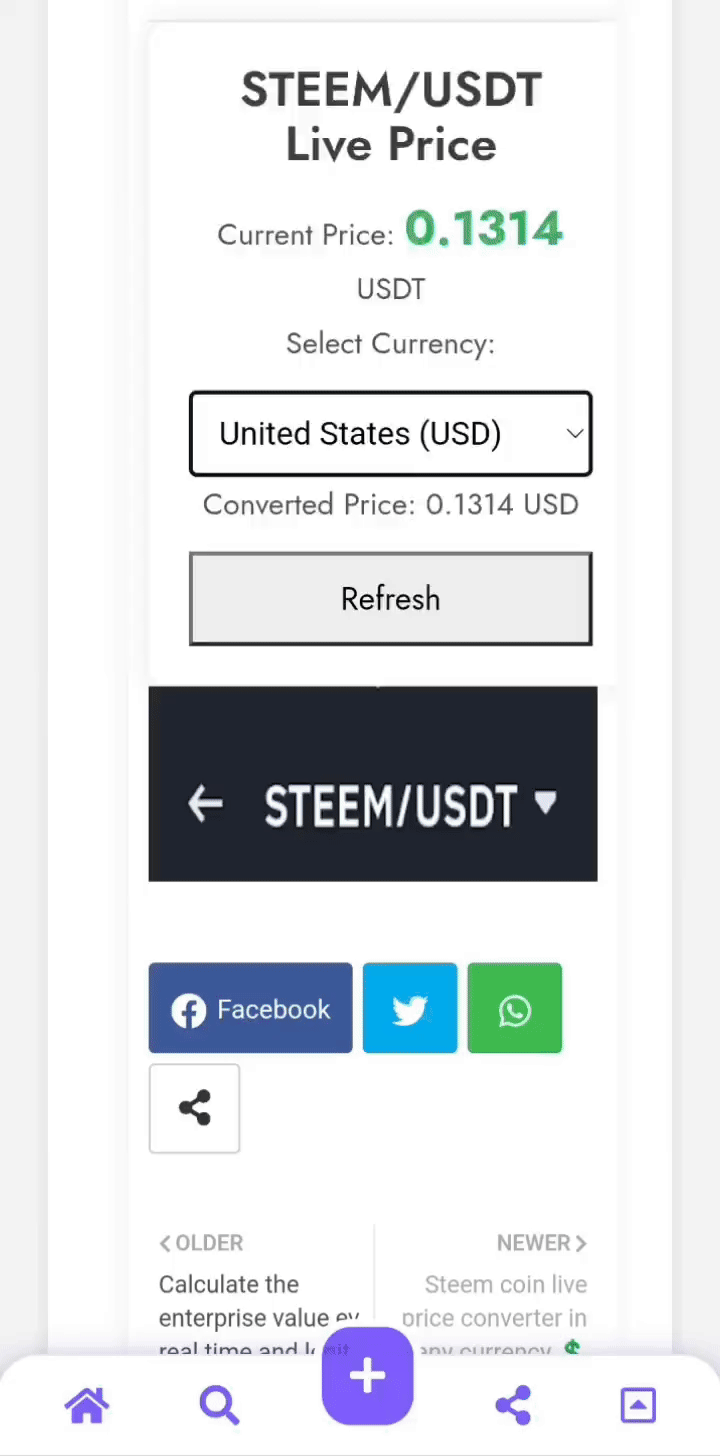Open the 'Calculate the enterprise value' post
The width and height of the screenshot is (720, 1456).
point(229,1301)
